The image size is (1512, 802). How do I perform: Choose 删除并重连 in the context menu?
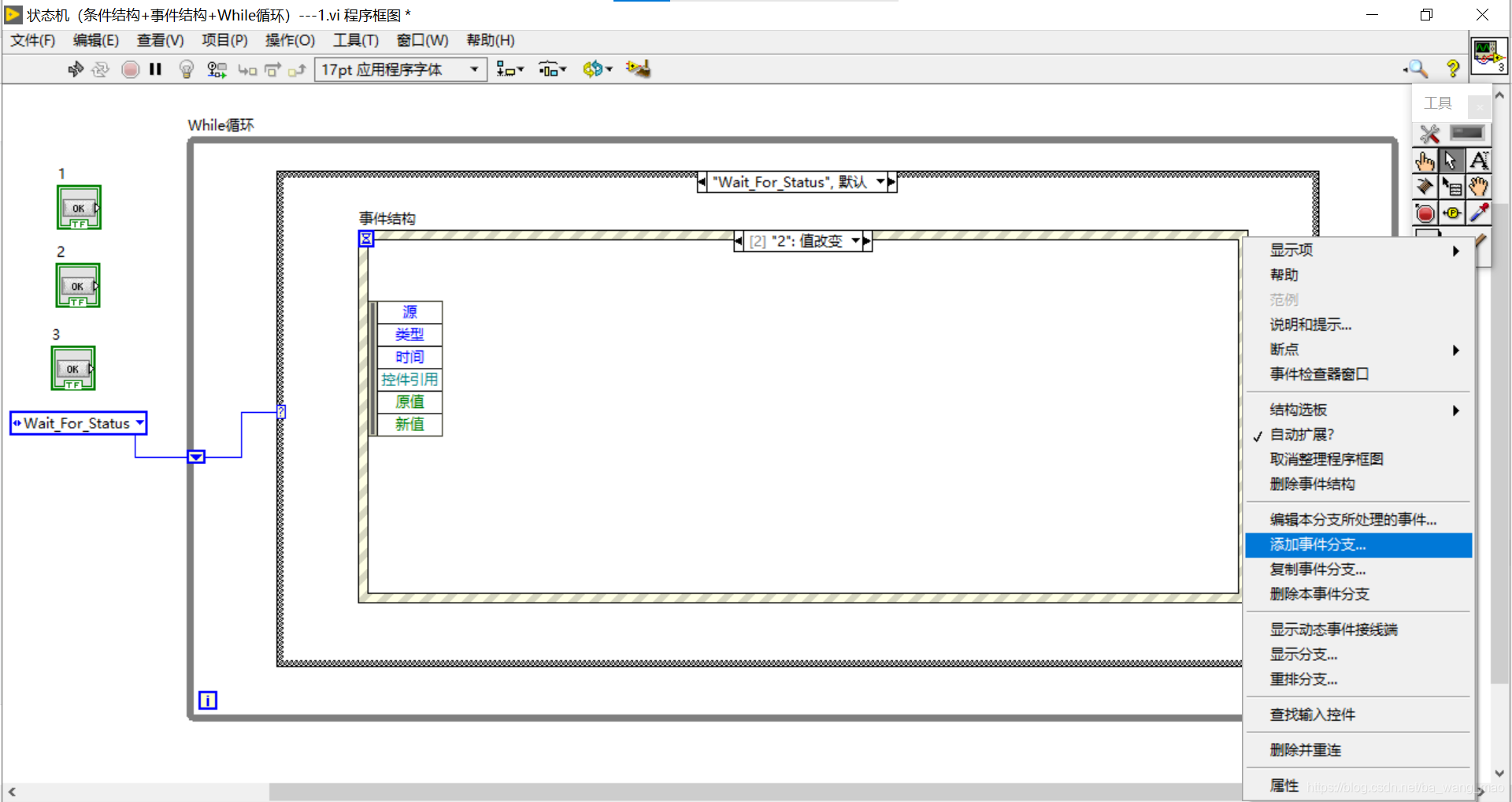(1358, 750)
